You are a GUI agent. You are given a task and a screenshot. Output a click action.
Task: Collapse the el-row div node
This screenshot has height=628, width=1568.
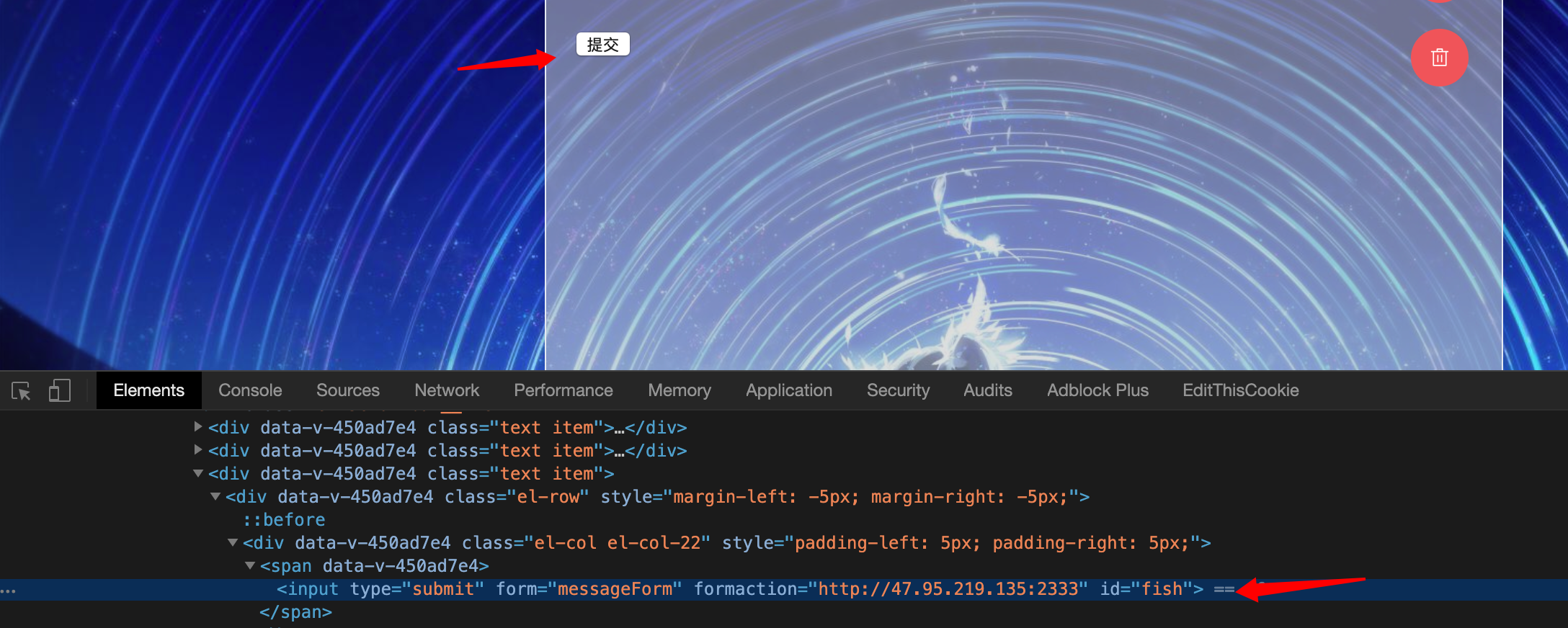pyautogui.click(x=215, y=496)
